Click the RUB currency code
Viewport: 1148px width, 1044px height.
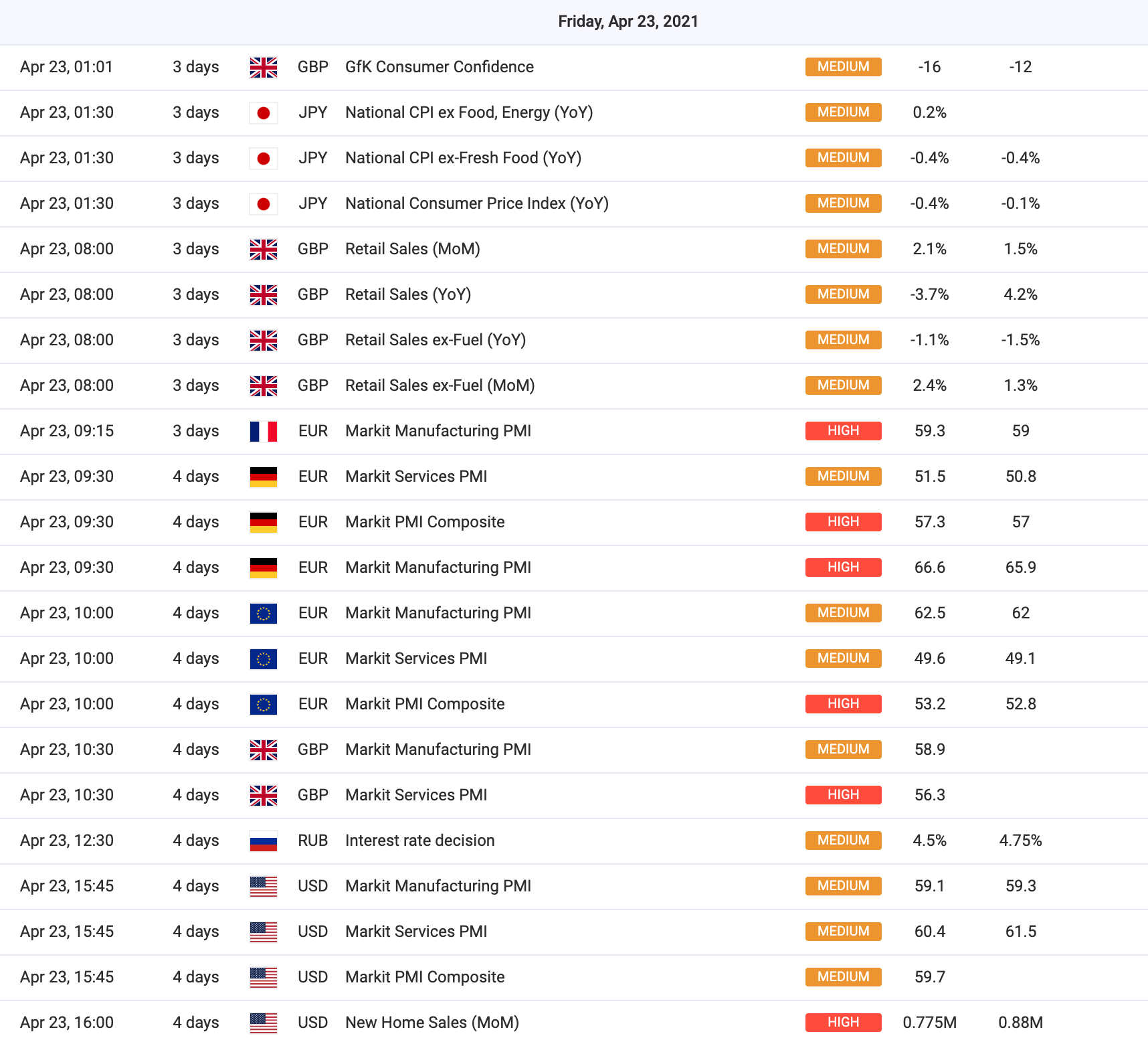coord(313,841)
